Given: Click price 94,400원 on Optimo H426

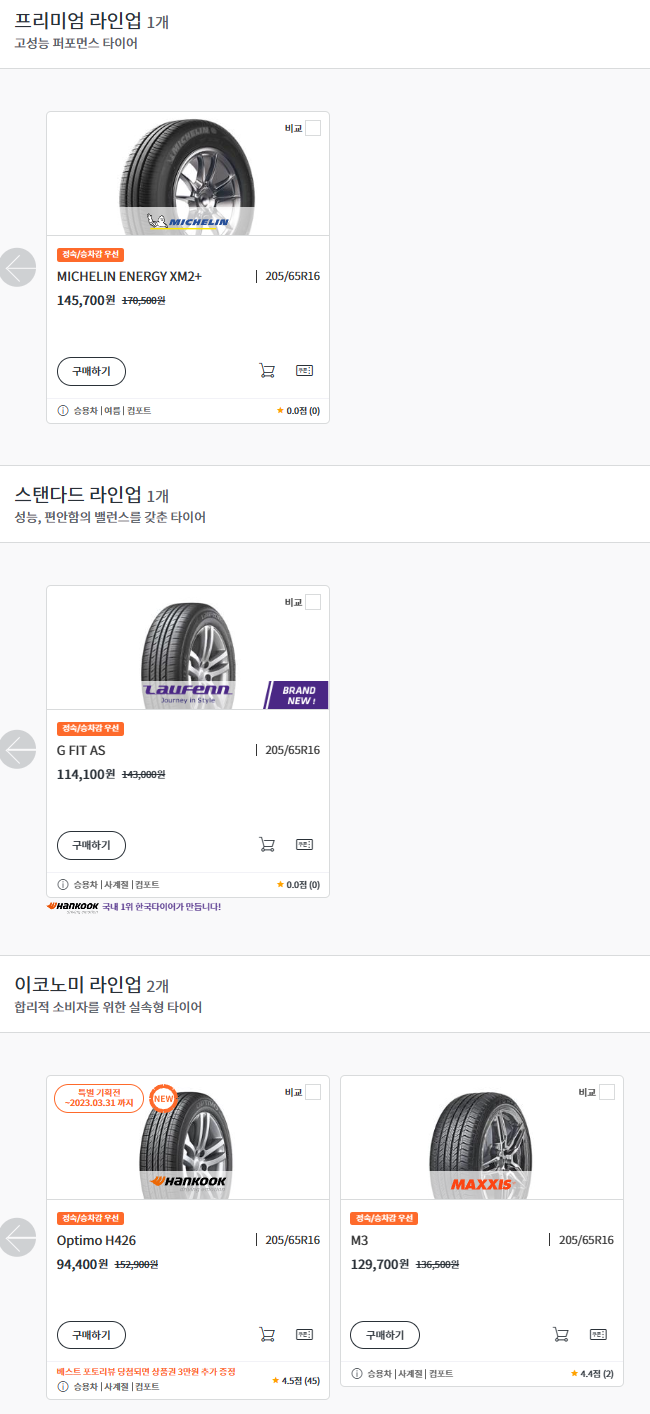Looking at the screenshot, I should pyautogui.click(x=82, y=1264).
